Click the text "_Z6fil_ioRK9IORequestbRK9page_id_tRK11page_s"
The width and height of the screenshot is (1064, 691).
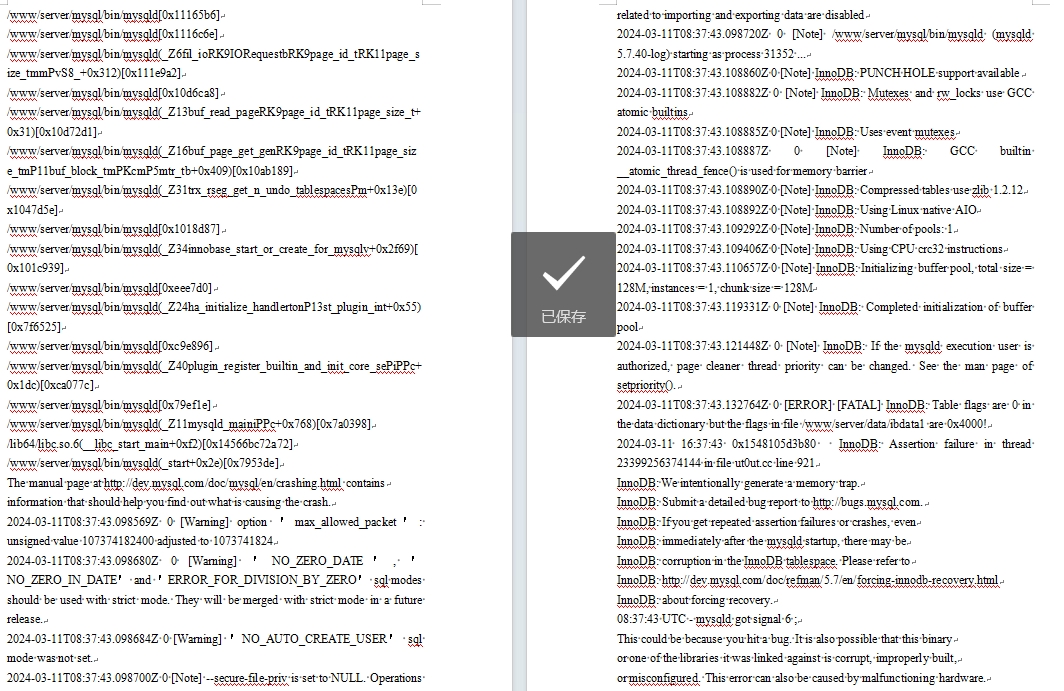[292, 54]
